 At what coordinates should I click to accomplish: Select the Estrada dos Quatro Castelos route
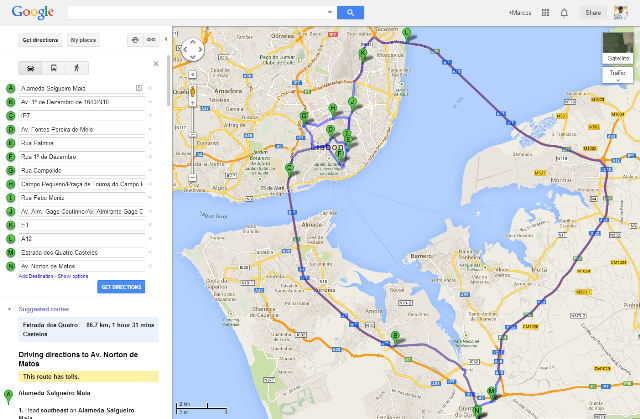click(89, 330)
